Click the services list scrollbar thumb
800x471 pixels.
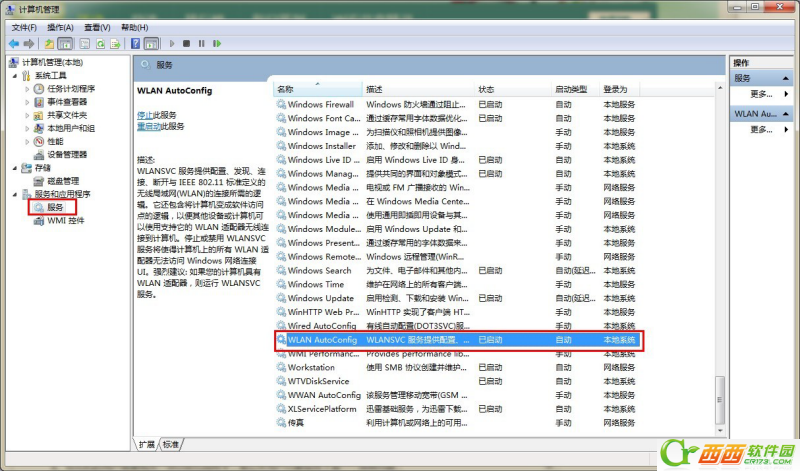(x=720, y=400)
